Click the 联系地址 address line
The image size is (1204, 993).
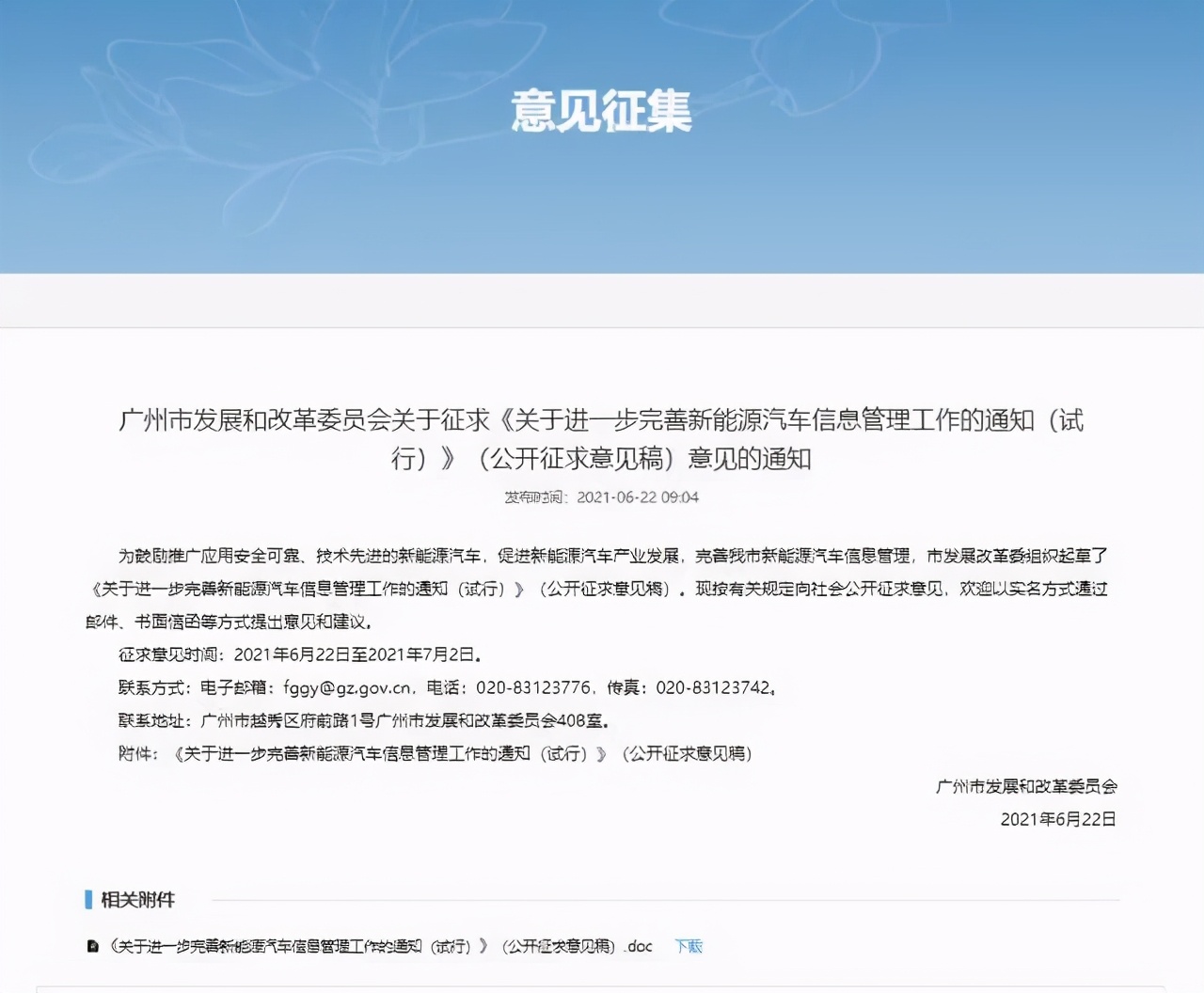pos(364,720)
